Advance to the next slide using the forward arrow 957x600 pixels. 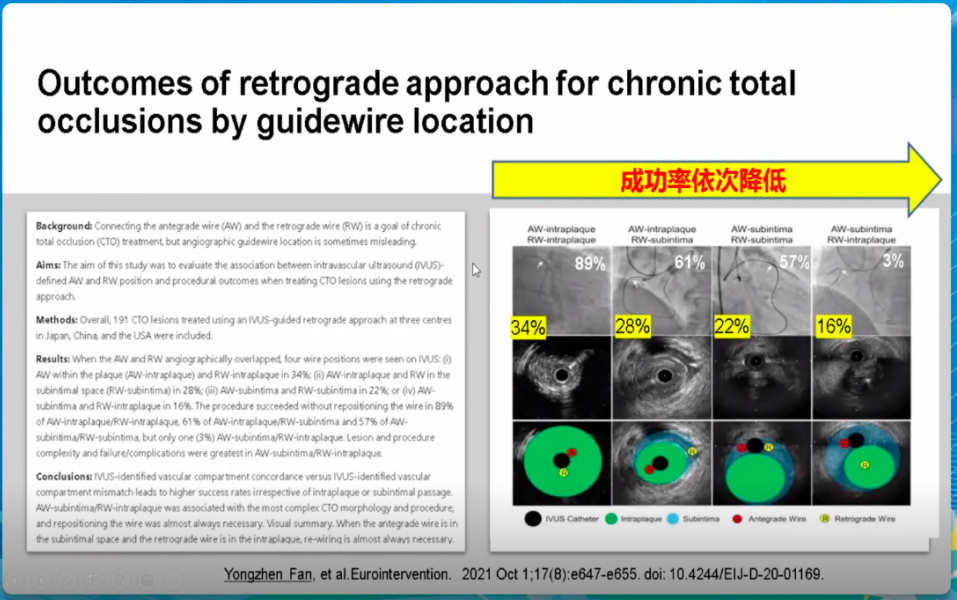(x=42, y=579)
